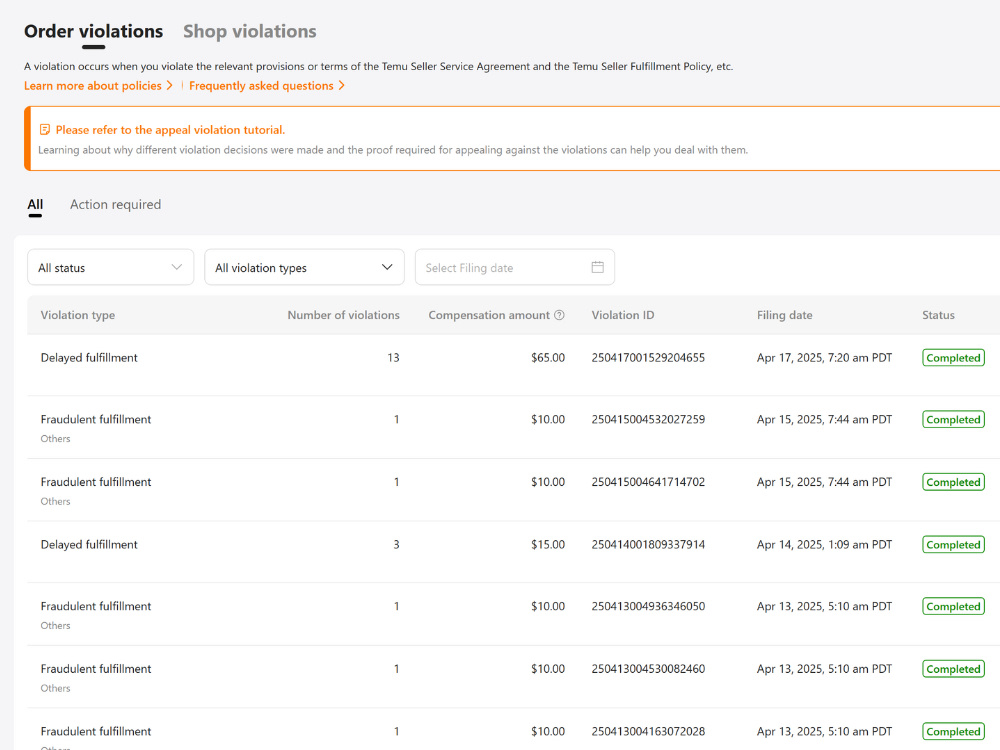Click the $15.00 compensation amount
Image resolution: width=1000 pixels, height=750 pixels.
click(x=548, y=545)
